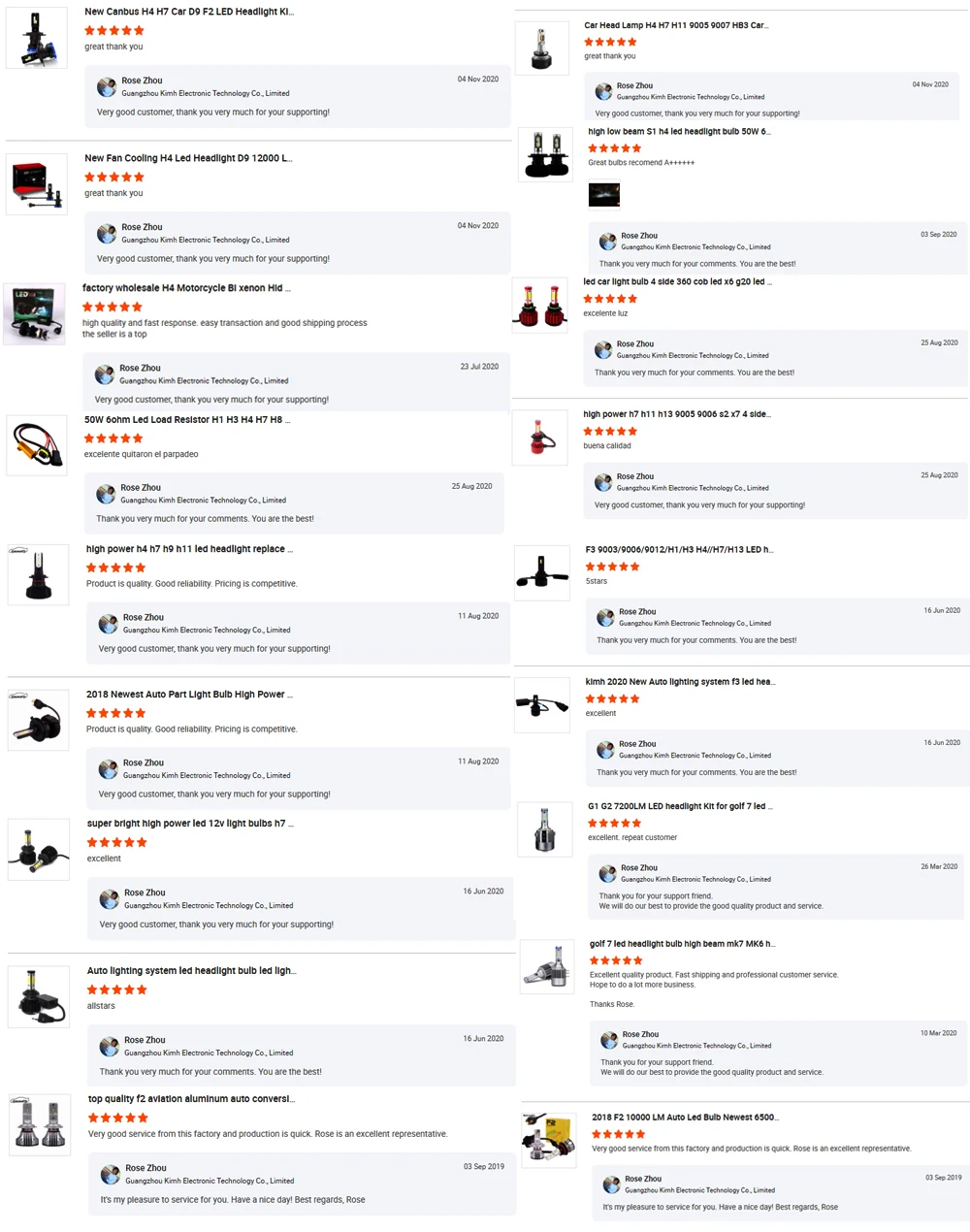Viewport: 970px width, 1232px height.
Task: Open the G1 G2 7200LM LED headlight title
Action: [680, 806]
